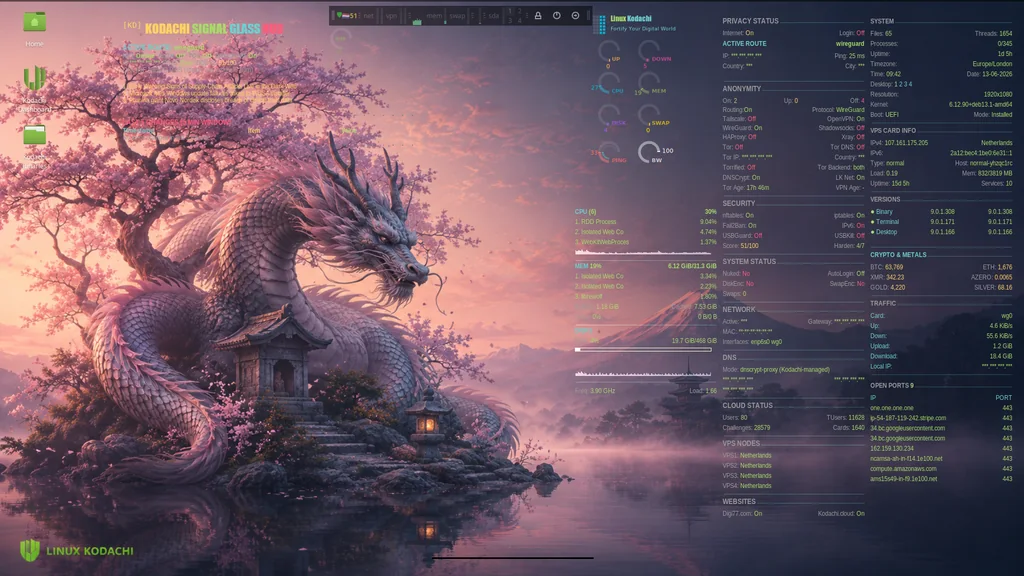The height and width of the screenshot is (576, 1024).
Task: Click the 'VPS4: Netherlands' node entry
Action: point(746,485)
